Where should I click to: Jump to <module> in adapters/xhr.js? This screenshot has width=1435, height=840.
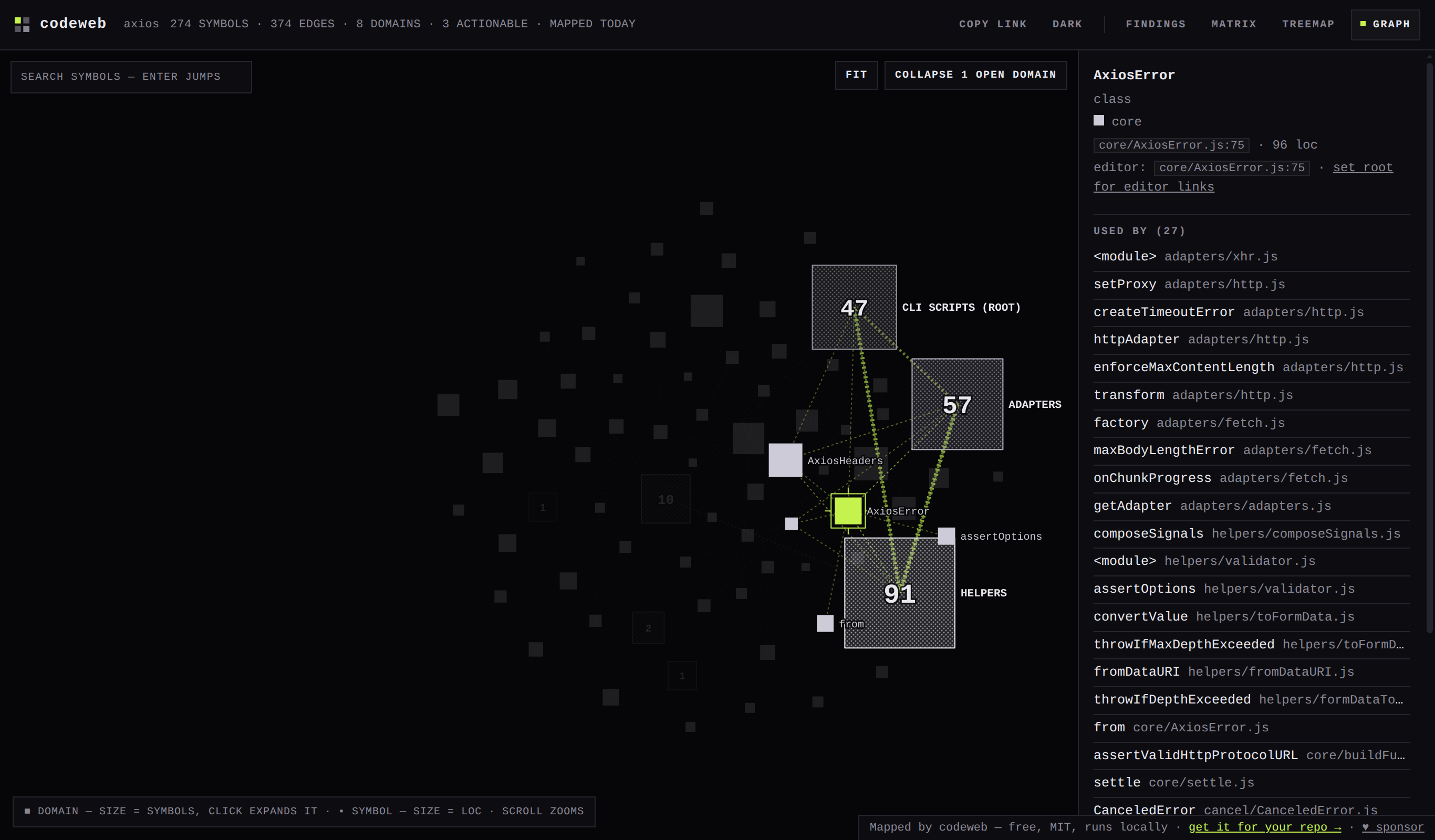pos(1251,257)
